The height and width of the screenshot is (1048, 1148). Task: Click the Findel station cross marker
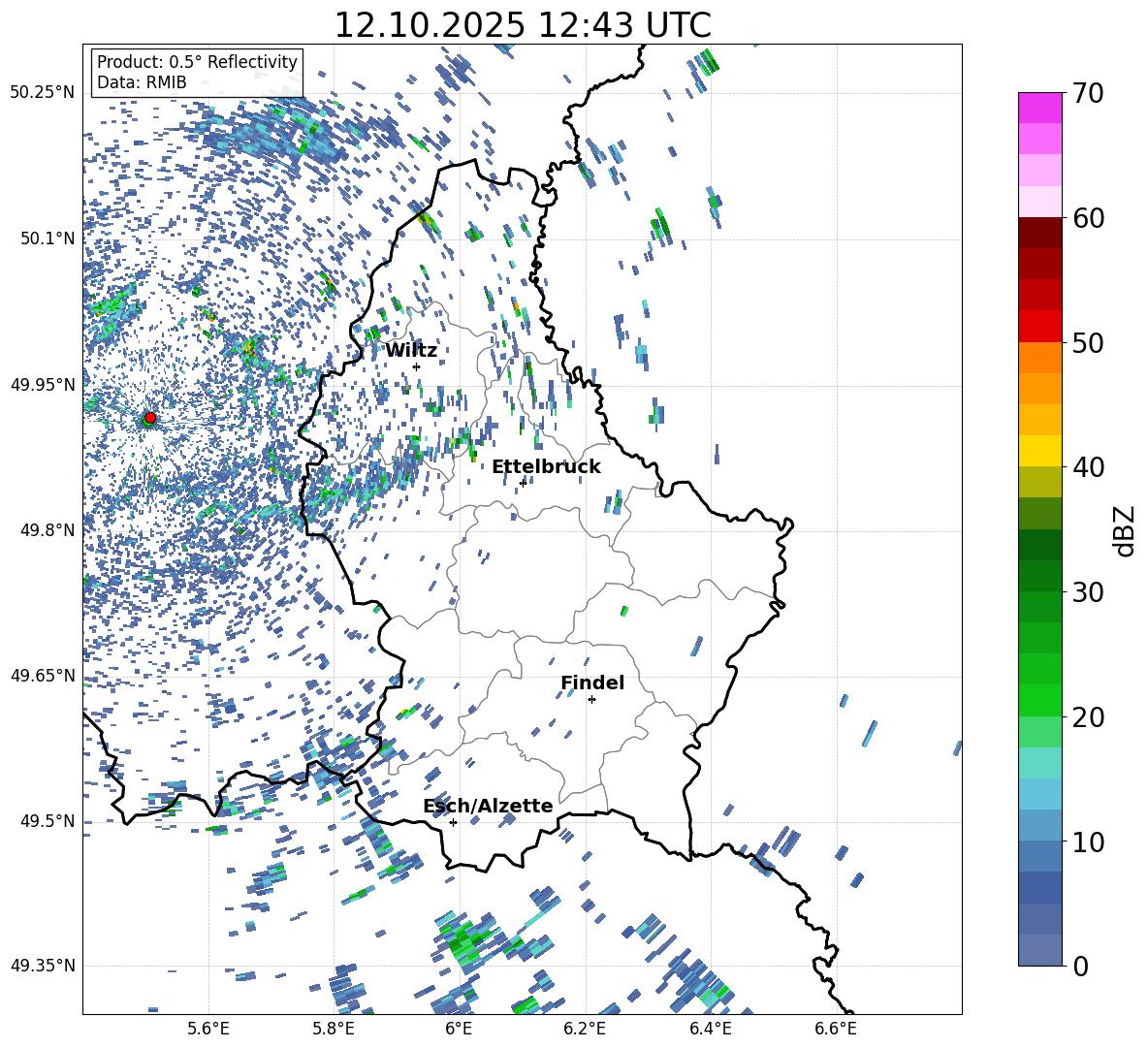591,699
